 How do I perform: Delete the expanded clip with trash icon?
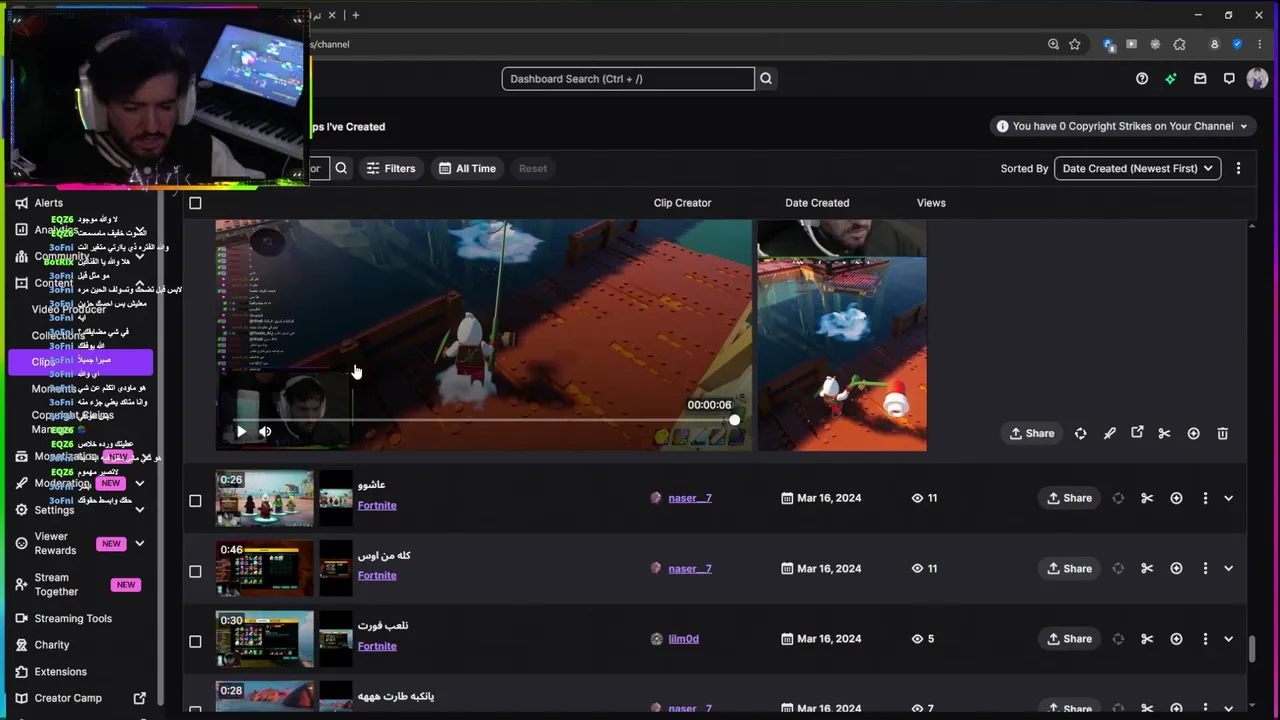pyautogui.click(x=1222, y=433)
